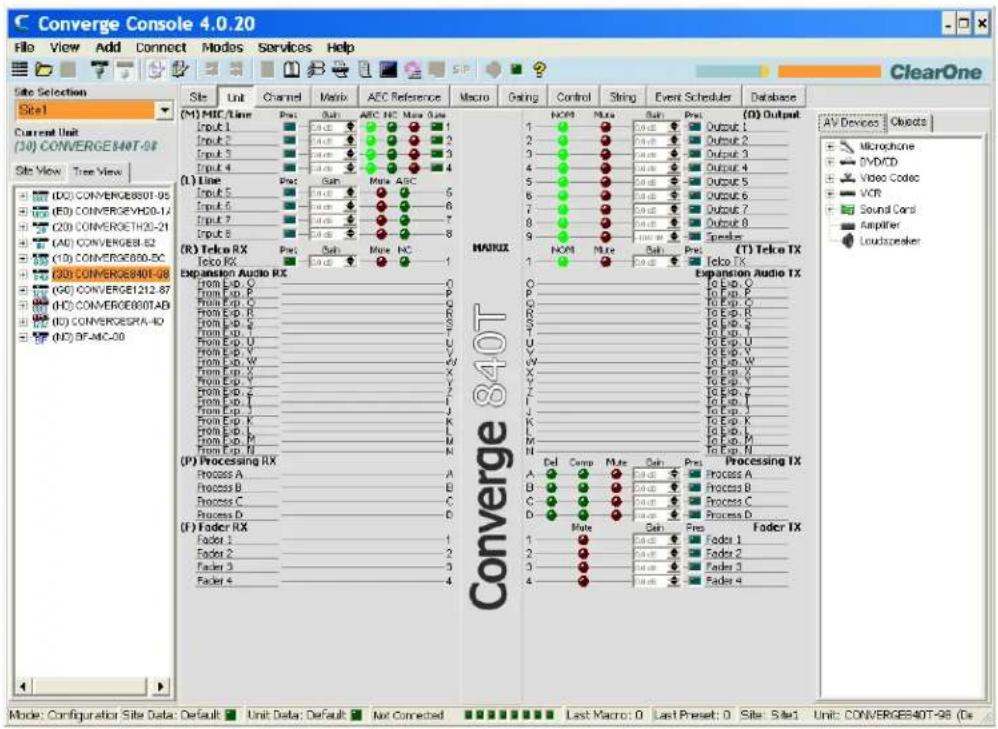Switch to the Event Scheduler tab
The image size is (998, 729).
[x=693, y=97]
